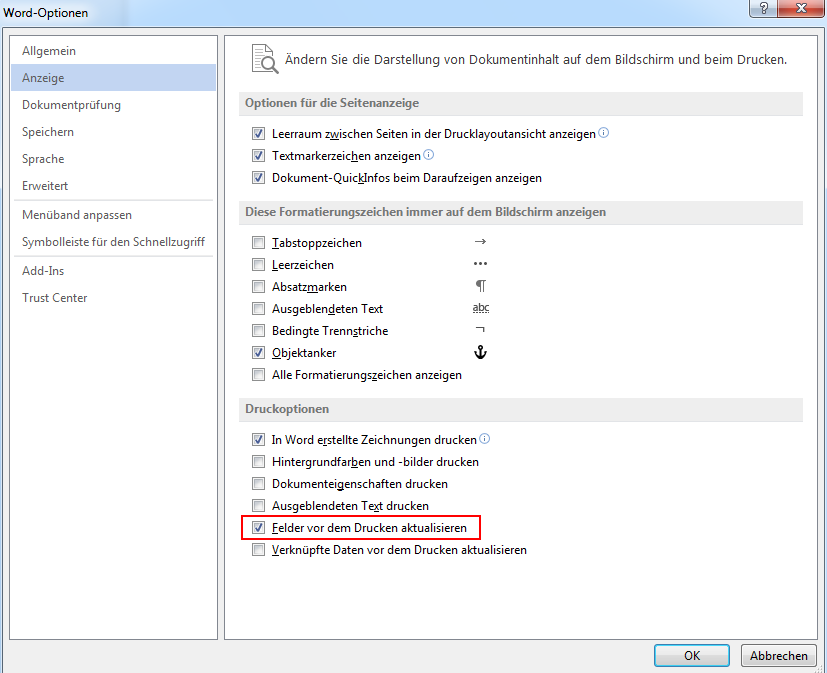Confirm with the OK button

[692, 656]
